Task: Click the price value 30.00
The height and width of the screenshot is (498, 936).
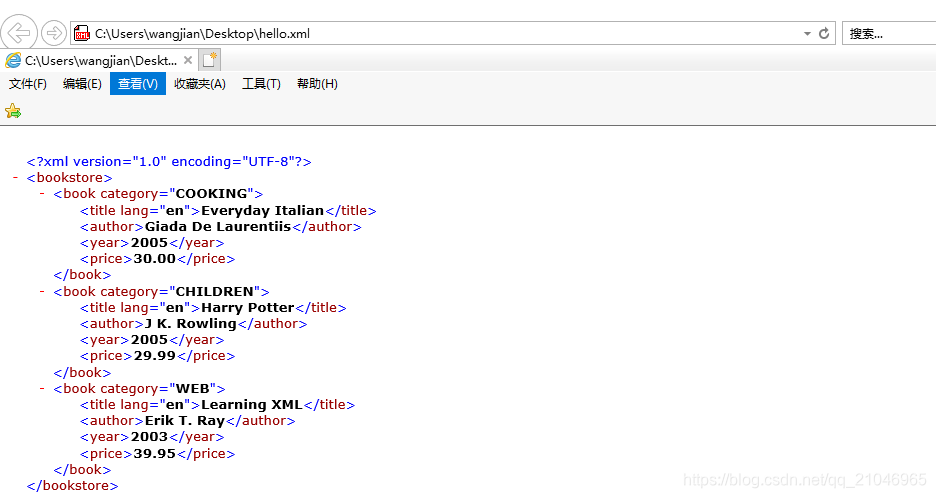Action: point(155,259)
